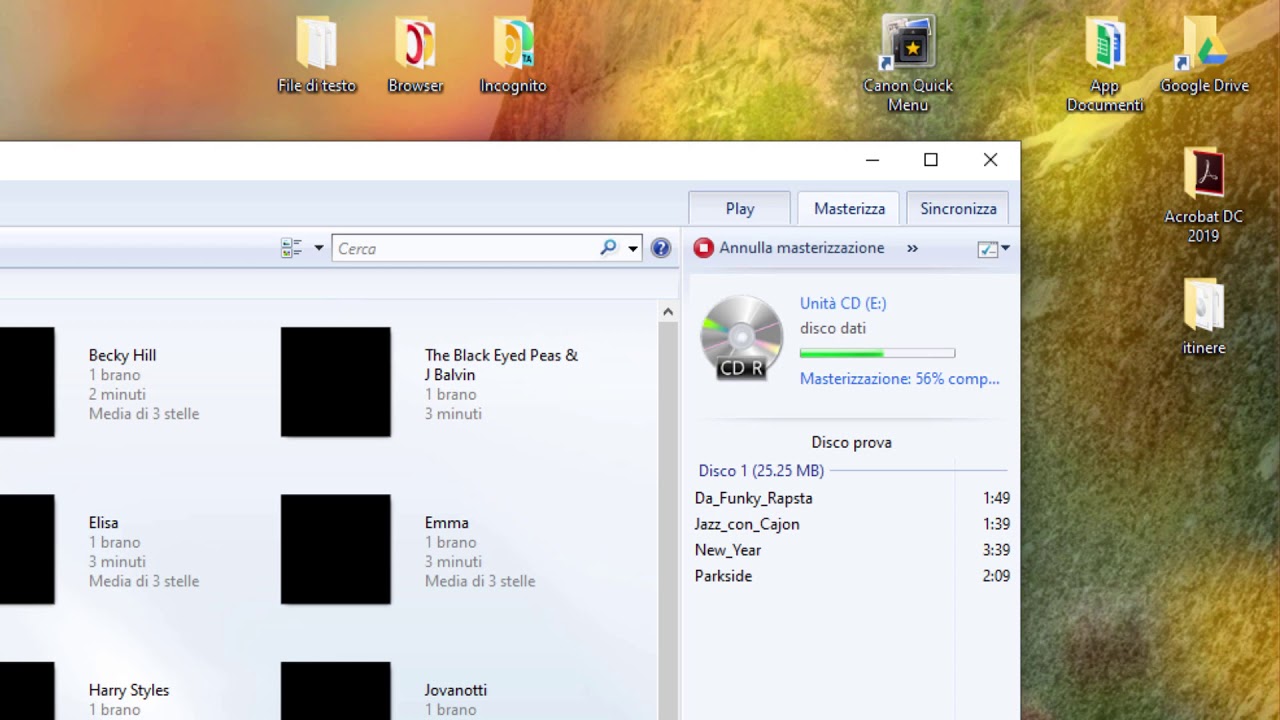Click Emma's Media di 3 stelle rating
1280x720 pixels.
tap(480, 581)
